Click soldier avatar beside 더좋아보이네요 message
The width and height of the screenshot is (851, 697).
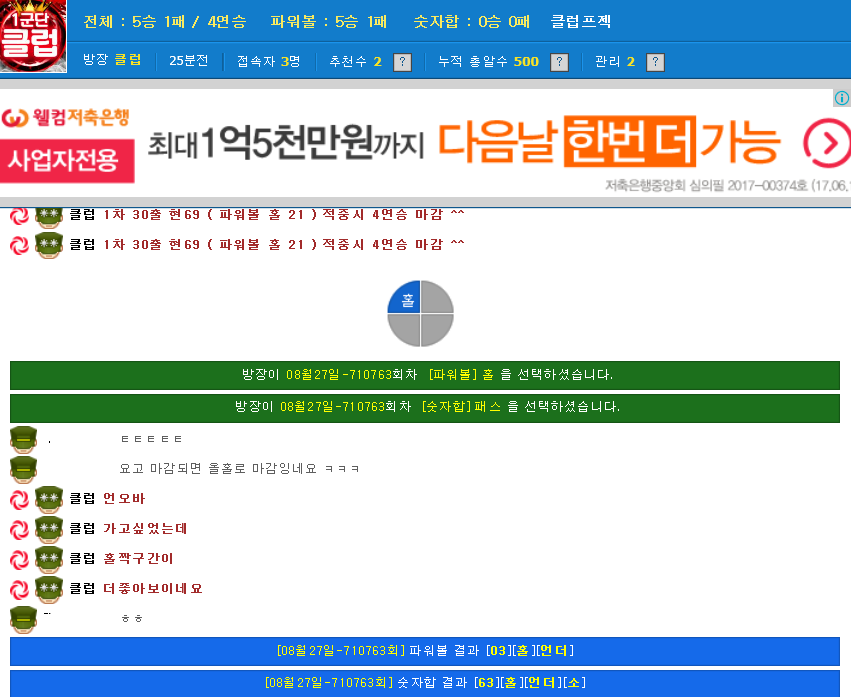click(x=49, y=589)
